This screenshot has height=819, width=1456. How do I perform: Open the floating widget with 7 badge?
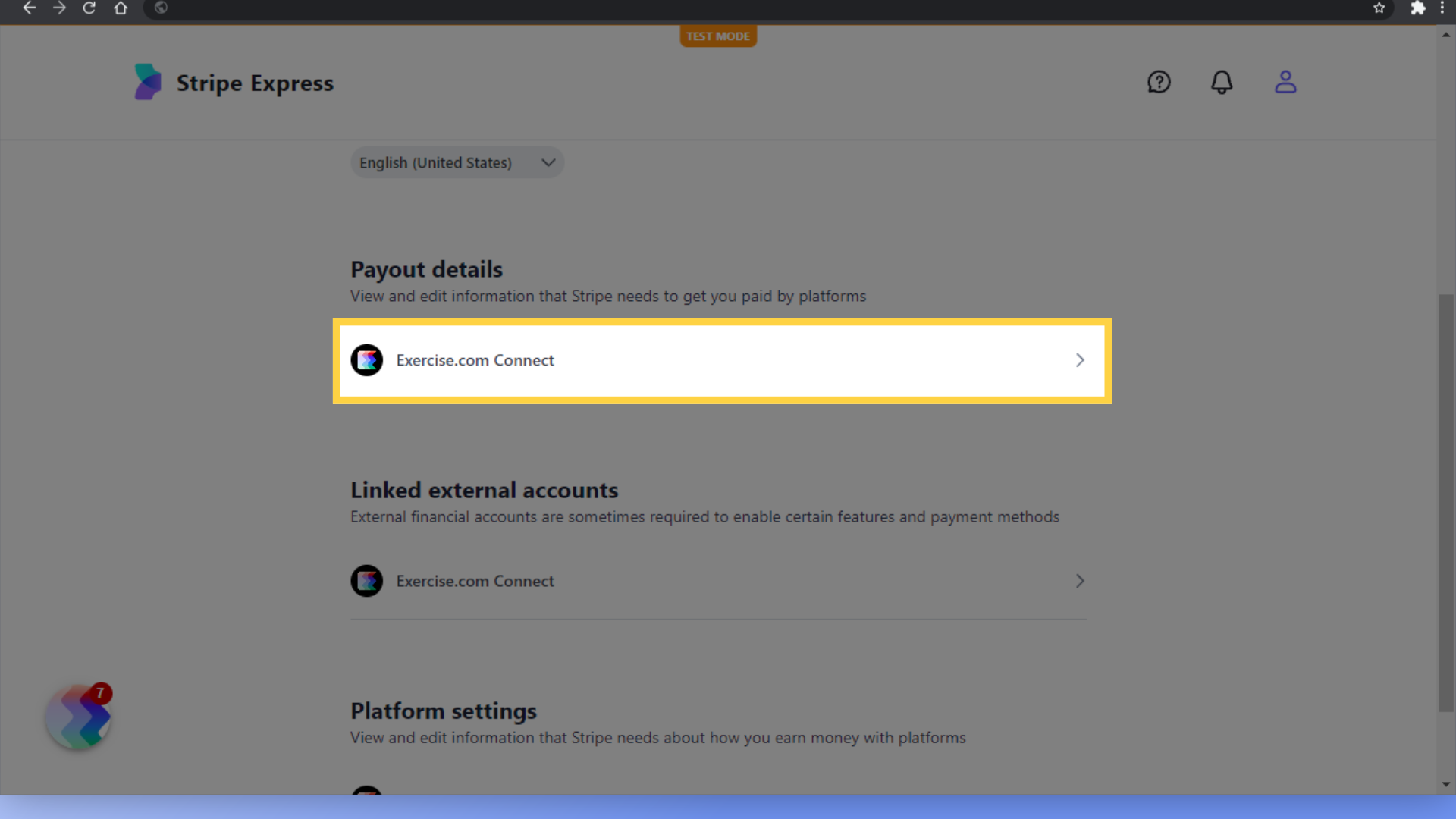click(x=79, y=717)
